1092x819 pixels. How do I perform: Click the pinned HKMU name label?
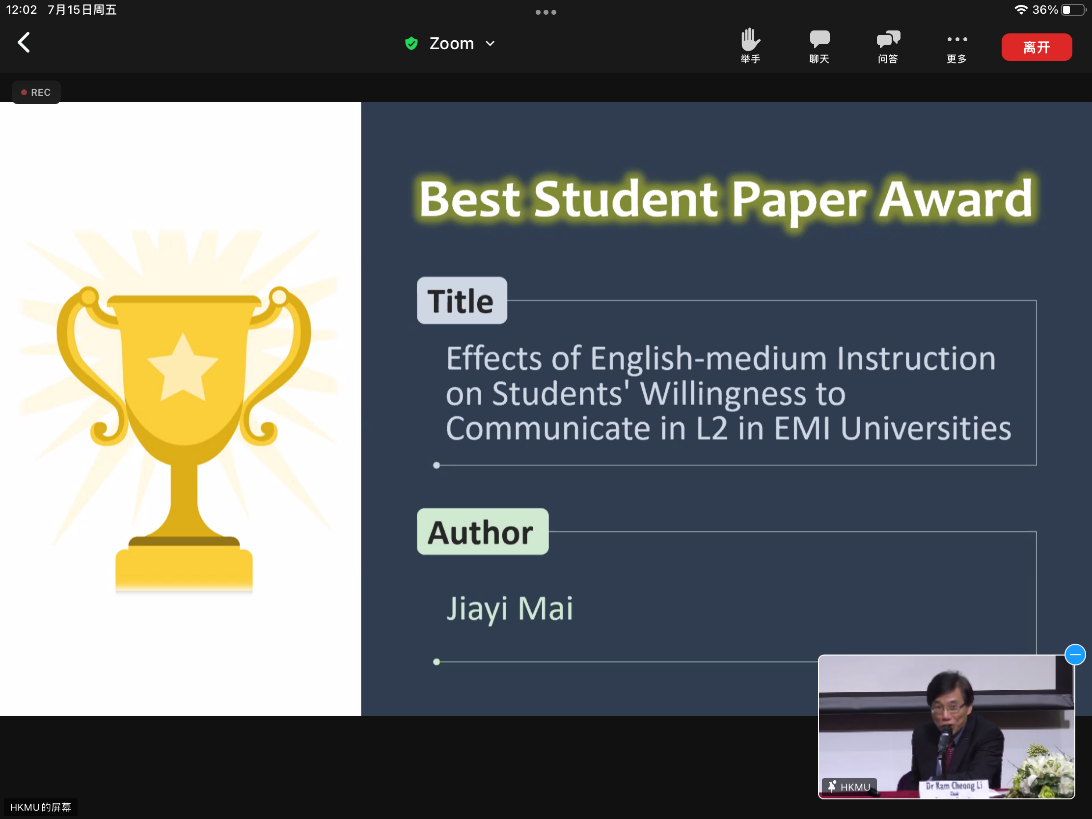[849, 787]
